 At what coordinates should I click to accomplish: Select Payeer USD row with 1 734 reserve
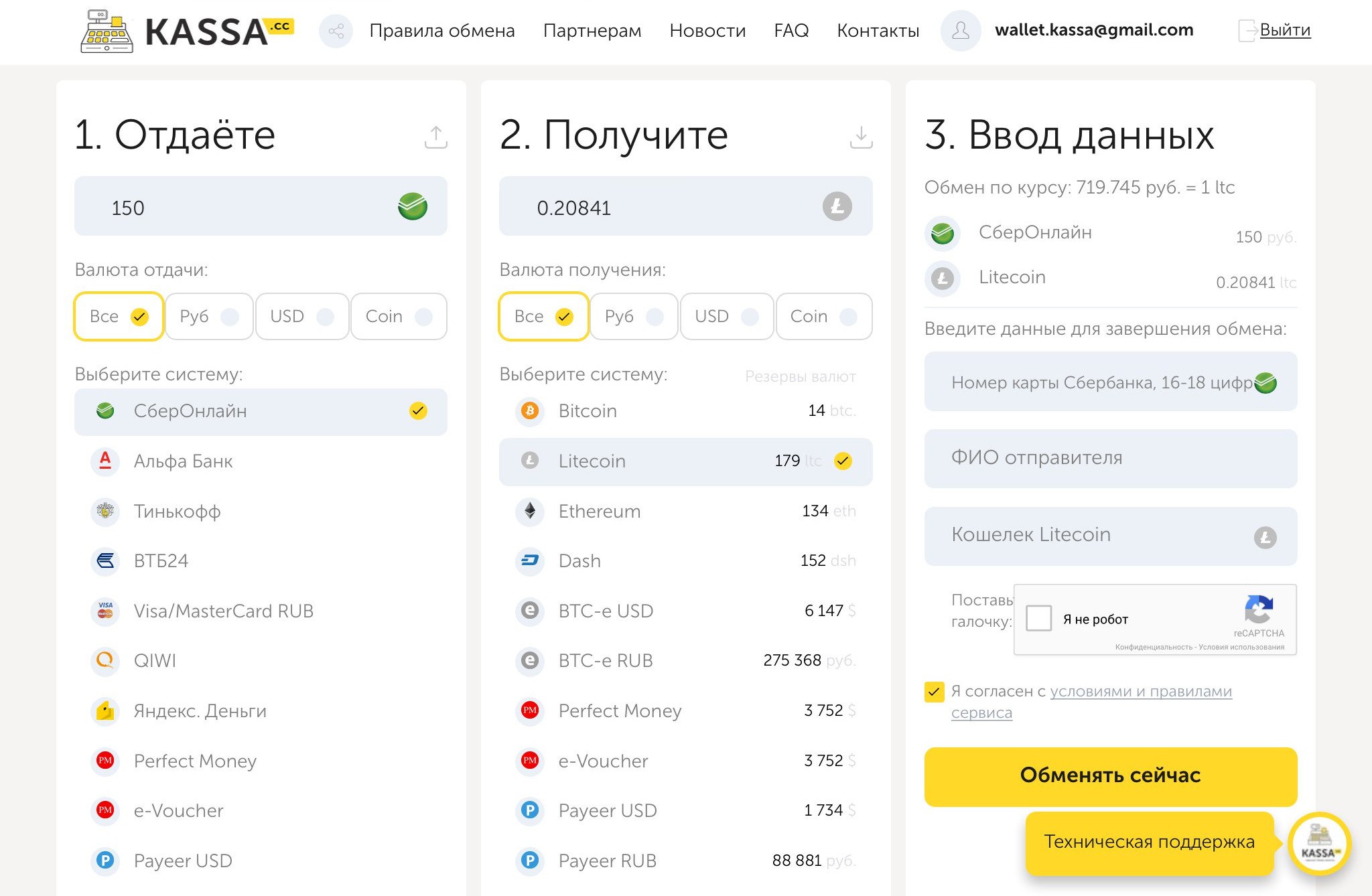[x=685, y=810]
